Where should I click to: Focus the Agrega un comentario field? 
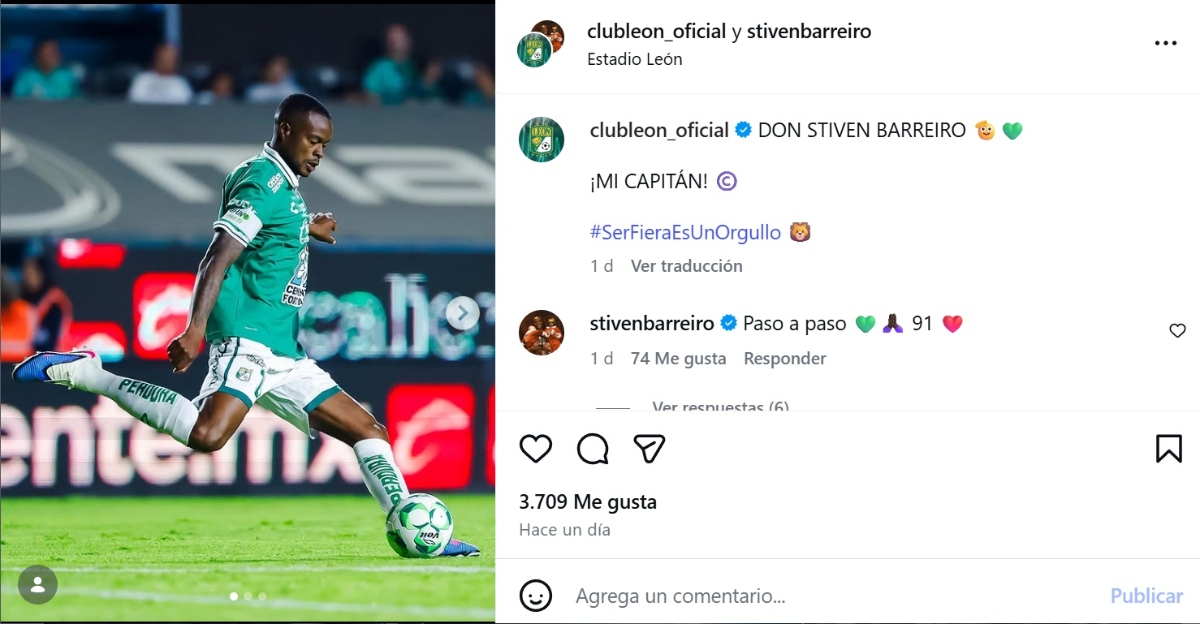[830, 596]
